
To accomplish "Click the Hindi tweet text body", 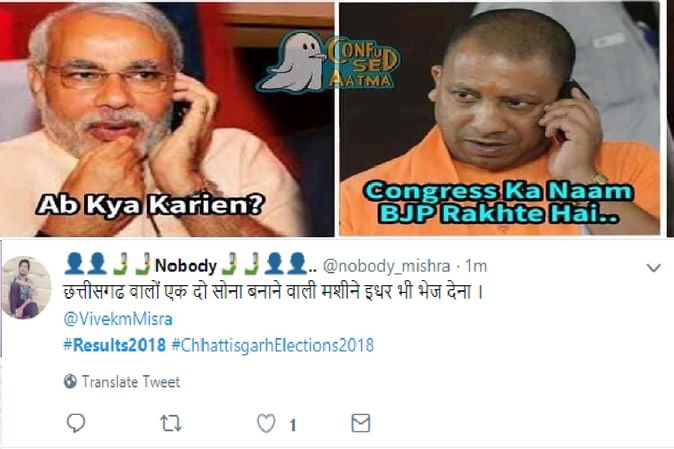I will pyautogui.click(x=273, y=292).
